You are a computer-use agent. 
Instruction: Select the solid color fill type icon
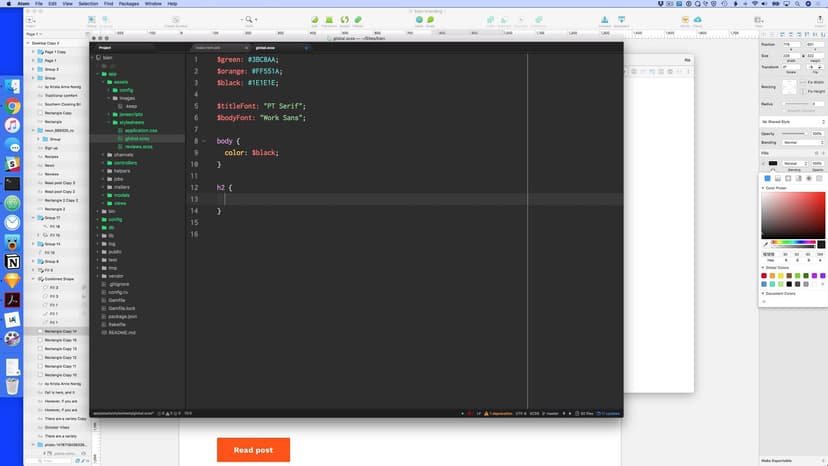767,179
